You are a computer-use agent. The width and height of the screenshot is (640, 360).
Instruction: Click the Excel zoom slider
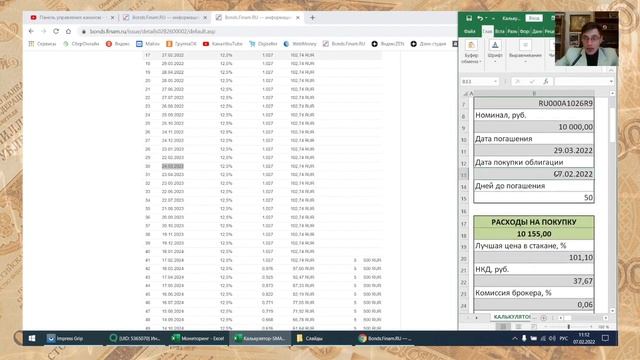pyautogui.click(x=569, y=327)
